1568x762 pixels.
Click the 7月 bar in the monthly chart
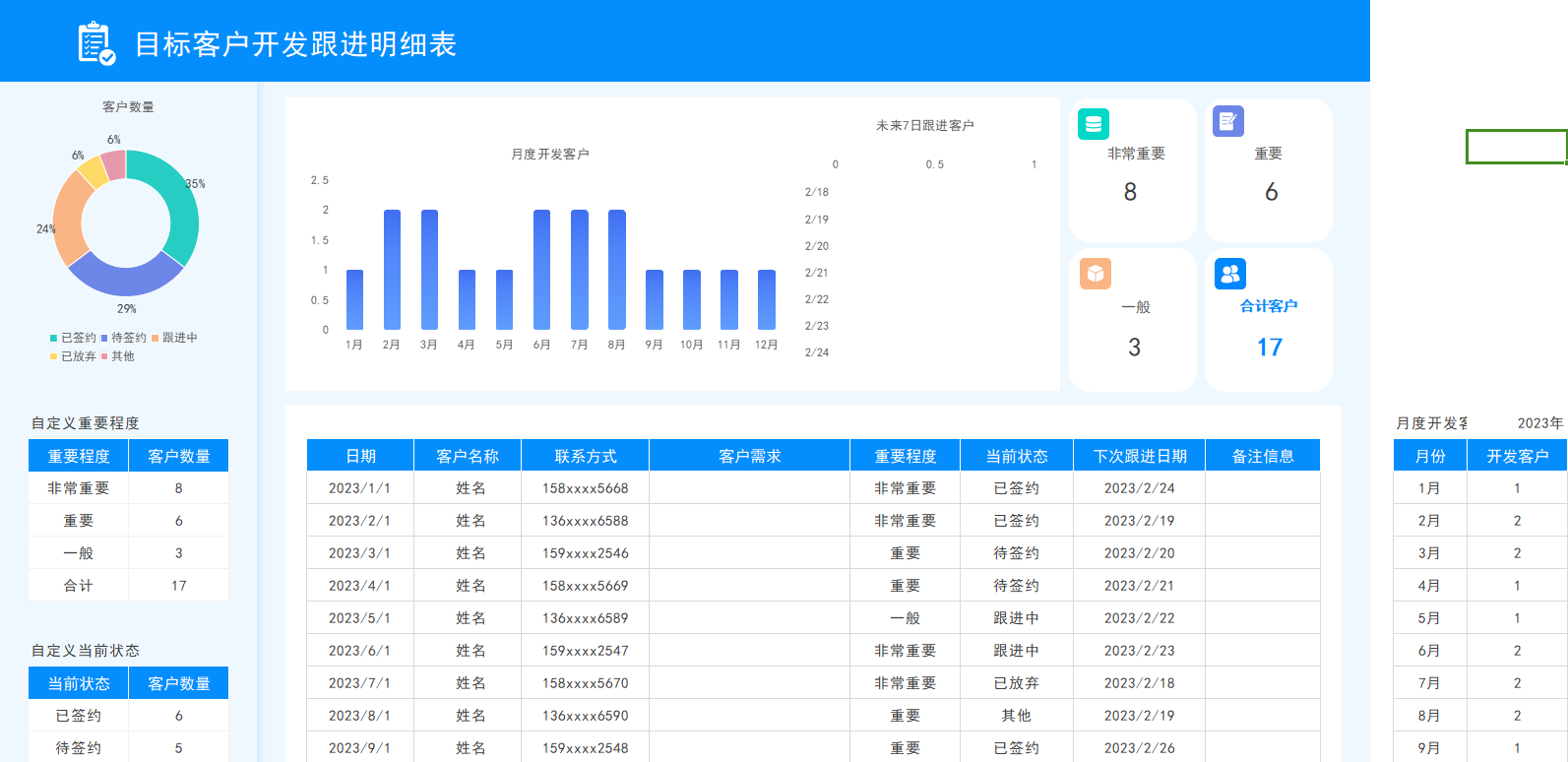click(x=580, y=270)
